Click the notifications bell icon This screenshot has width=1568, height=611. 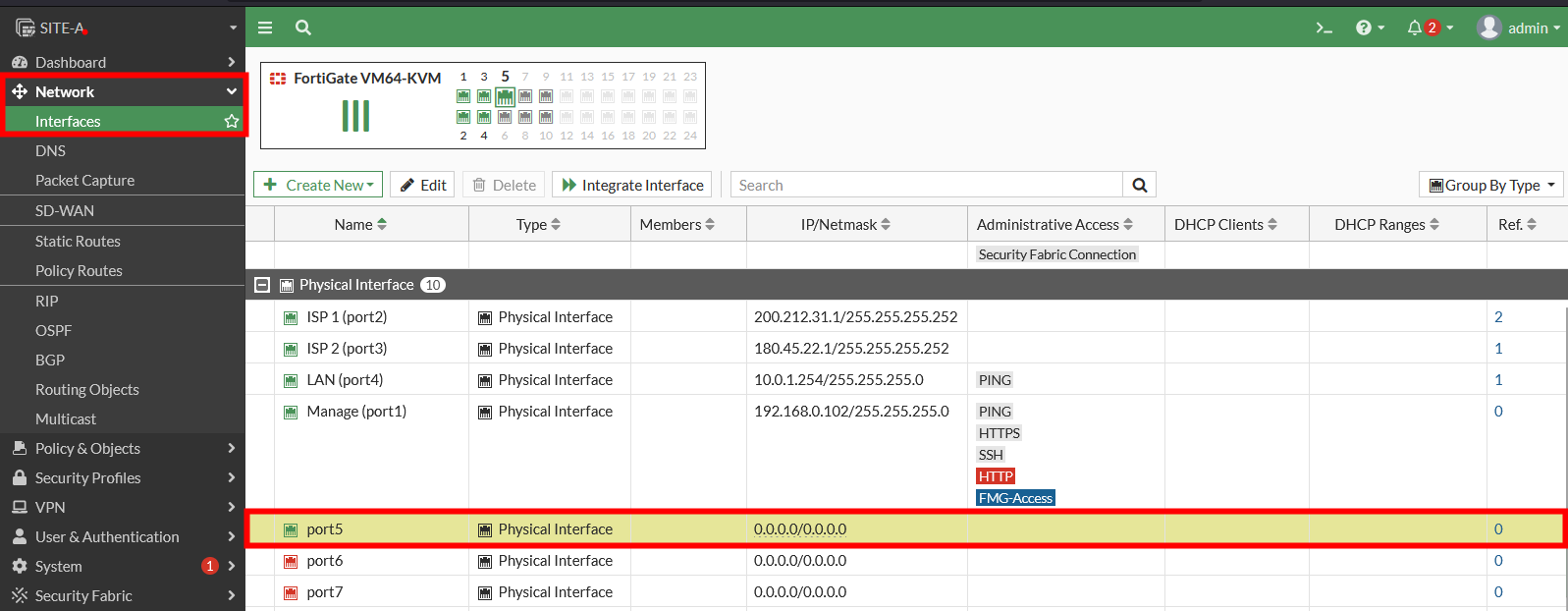click(x=1415, y=28)
